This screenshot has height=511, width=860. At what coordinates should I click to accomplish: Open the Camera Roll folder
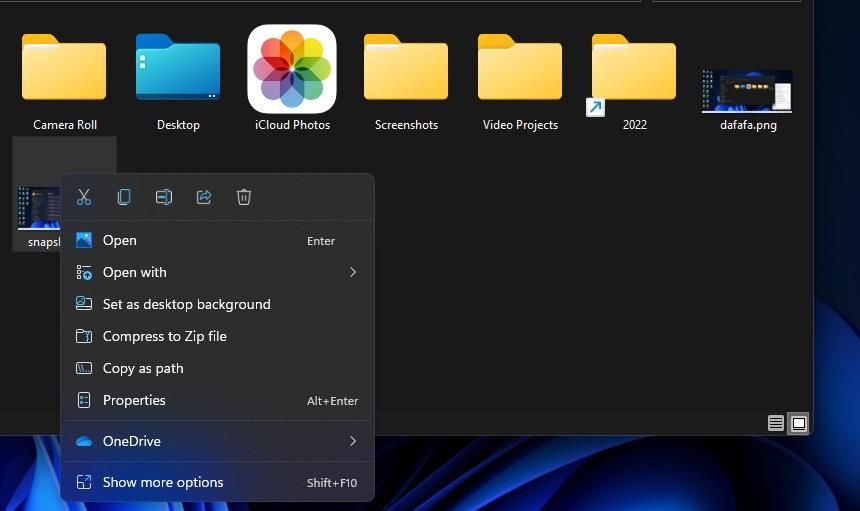pos(64,67)
